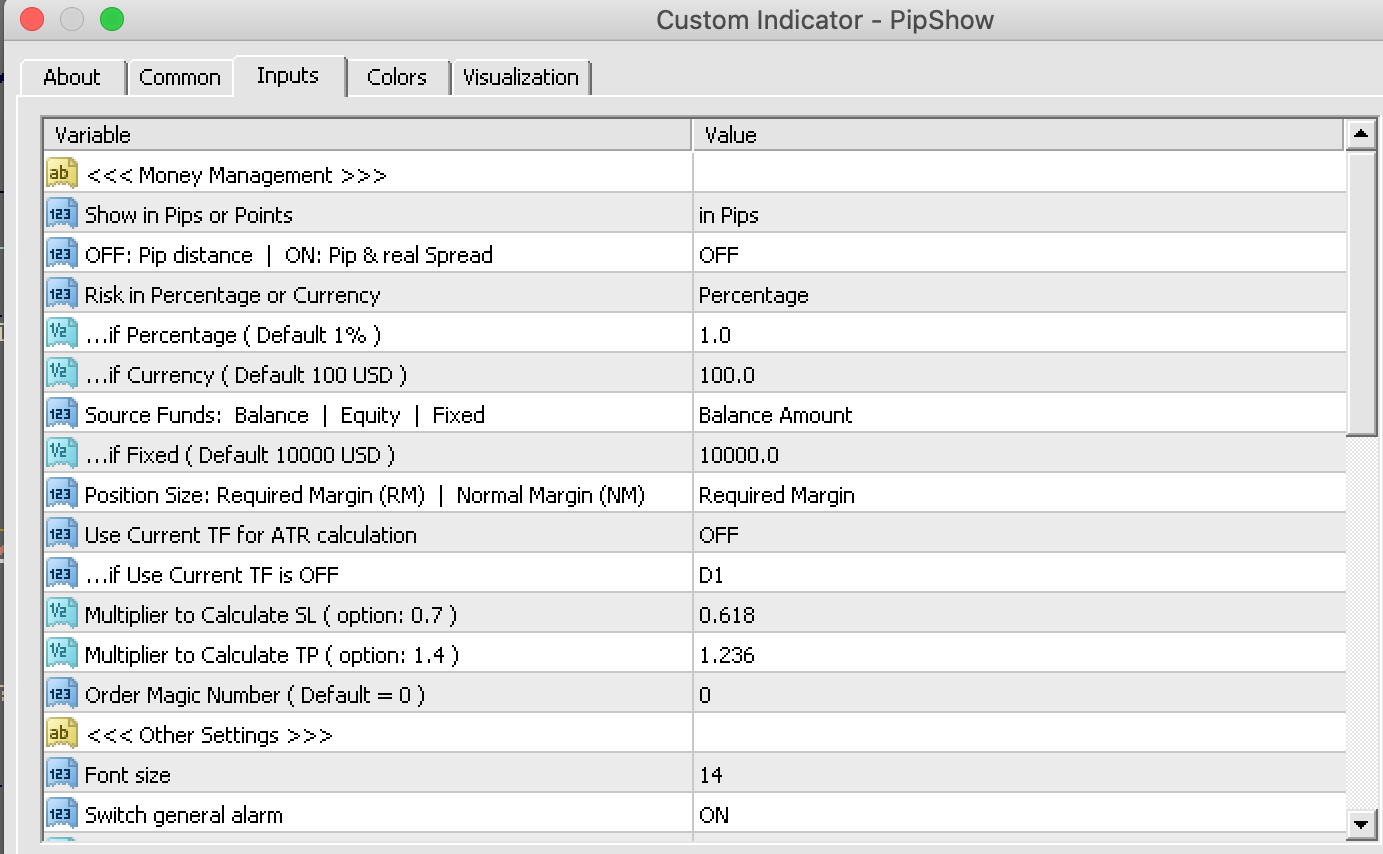Click the icon next to Font size
Screen dimensions: 1383x854
point(61,775)
